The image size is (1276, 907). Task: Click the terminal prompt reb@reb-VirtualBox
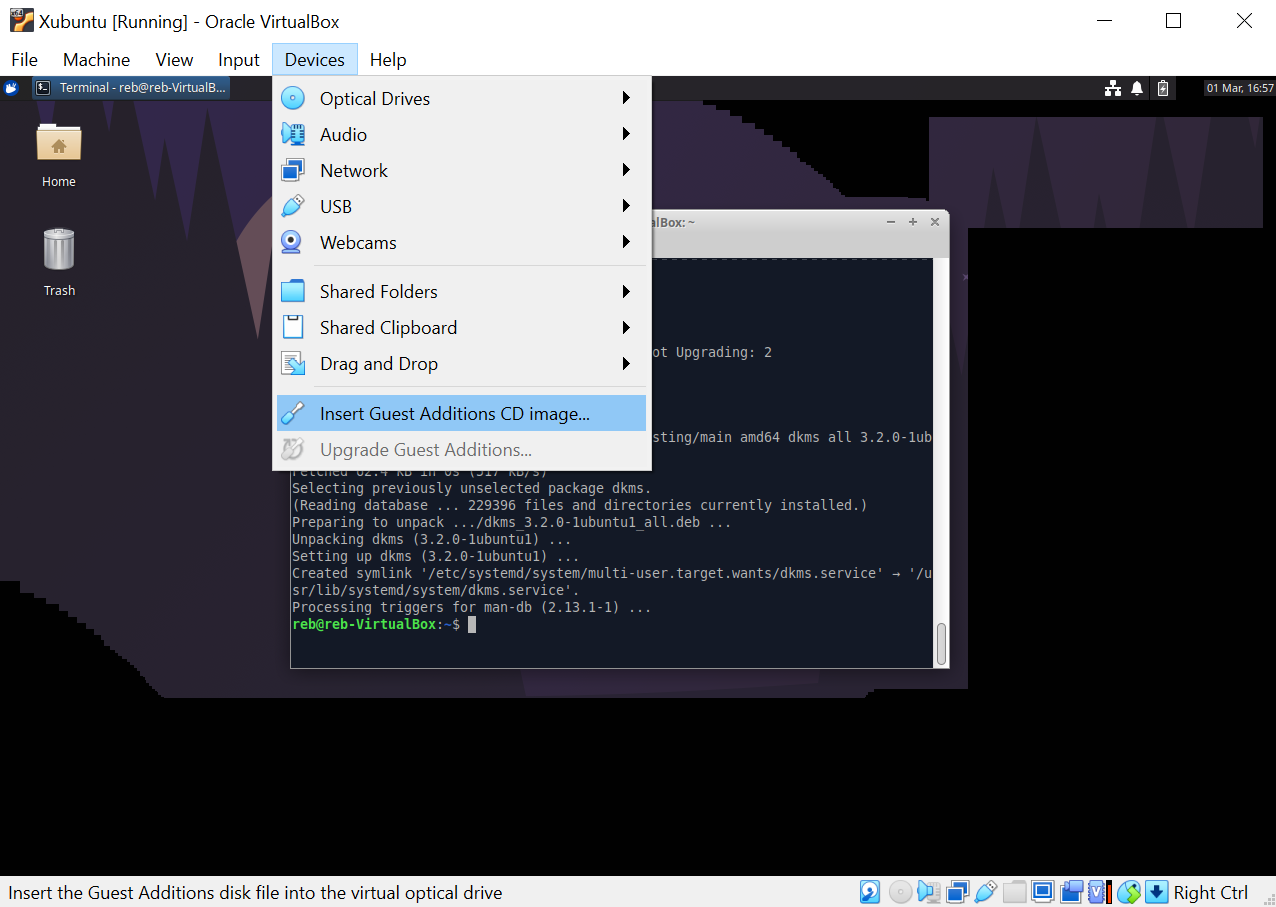click(364, 624)
